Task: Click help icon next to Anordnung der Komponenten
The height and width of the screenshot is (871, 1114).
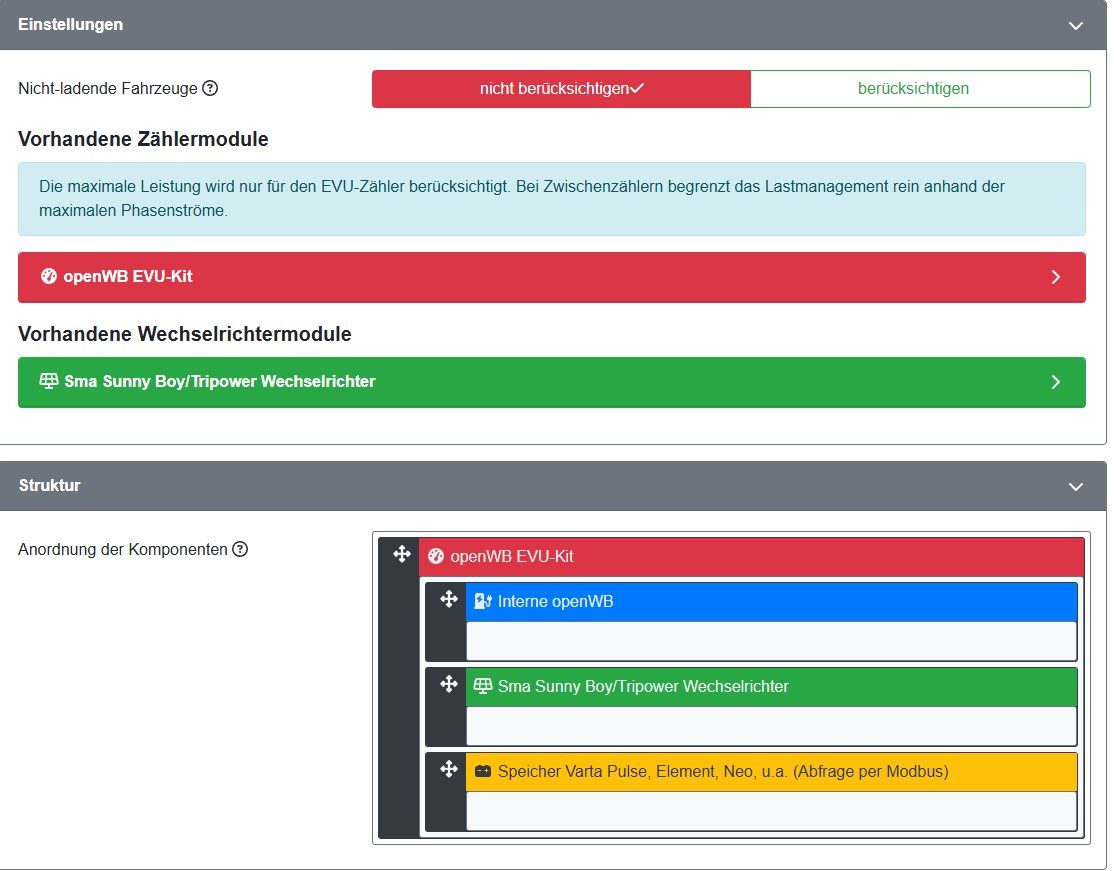Action: [240, 549]
